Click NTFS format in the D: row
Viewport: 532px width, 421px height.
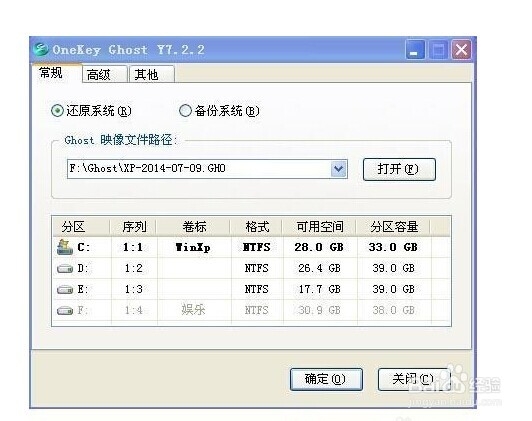[x=256, y=269]
